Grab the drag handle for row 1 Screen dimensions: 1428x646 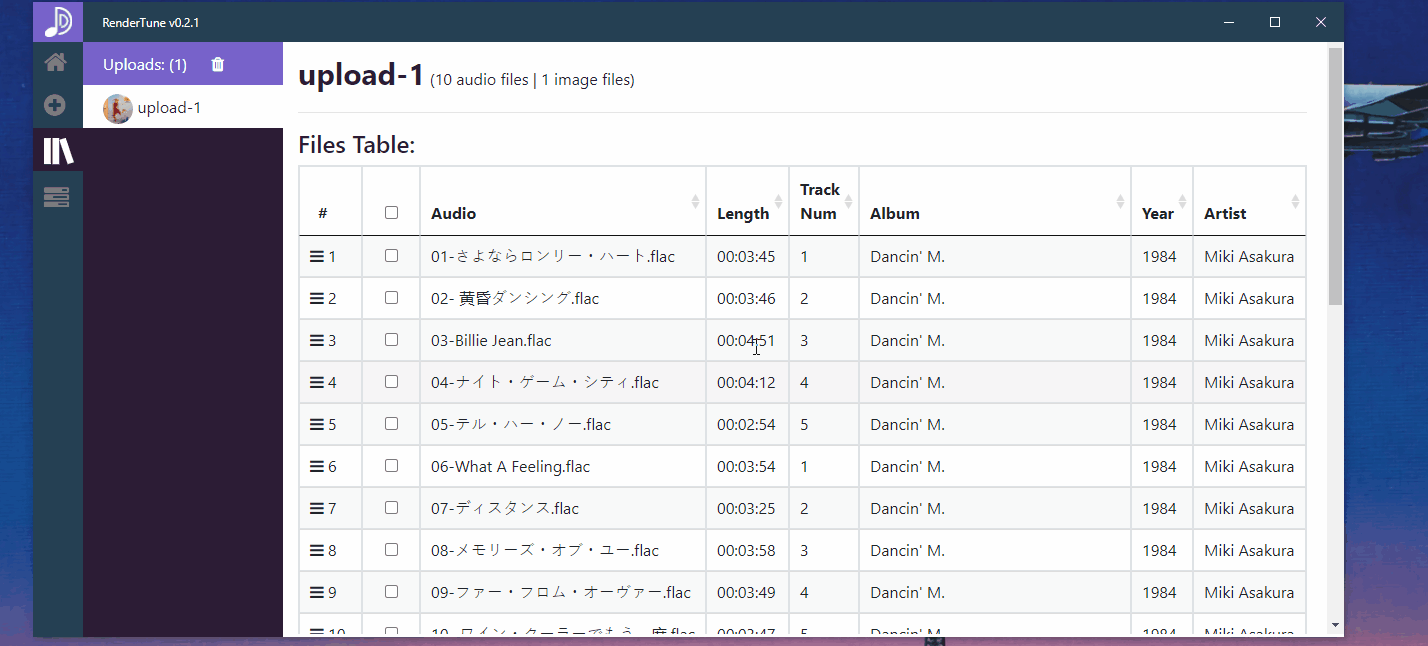point(316,256)
